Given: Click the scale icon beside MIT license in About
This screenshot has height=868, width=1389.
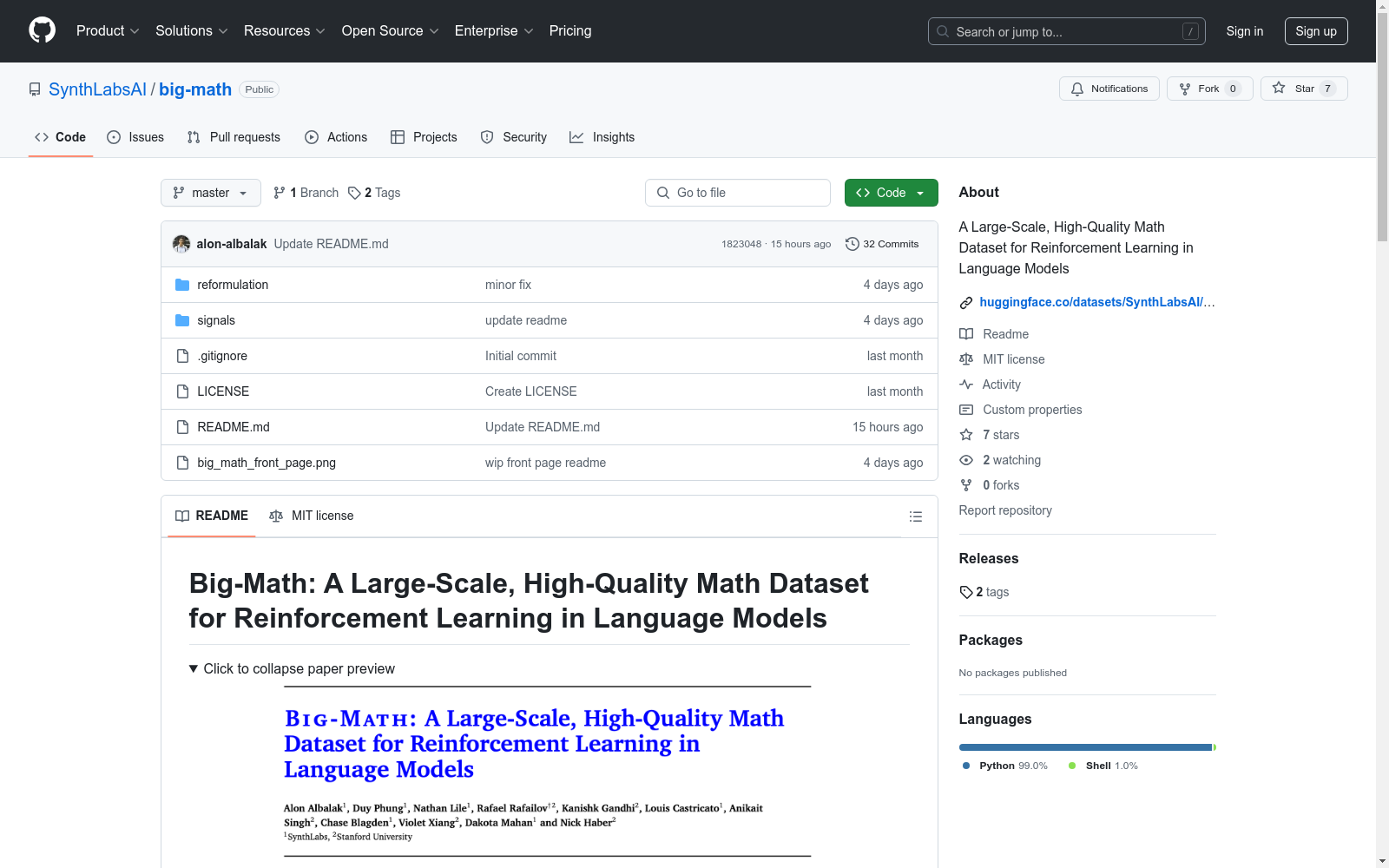Looking at the screenshot, I should click(966, 359).
